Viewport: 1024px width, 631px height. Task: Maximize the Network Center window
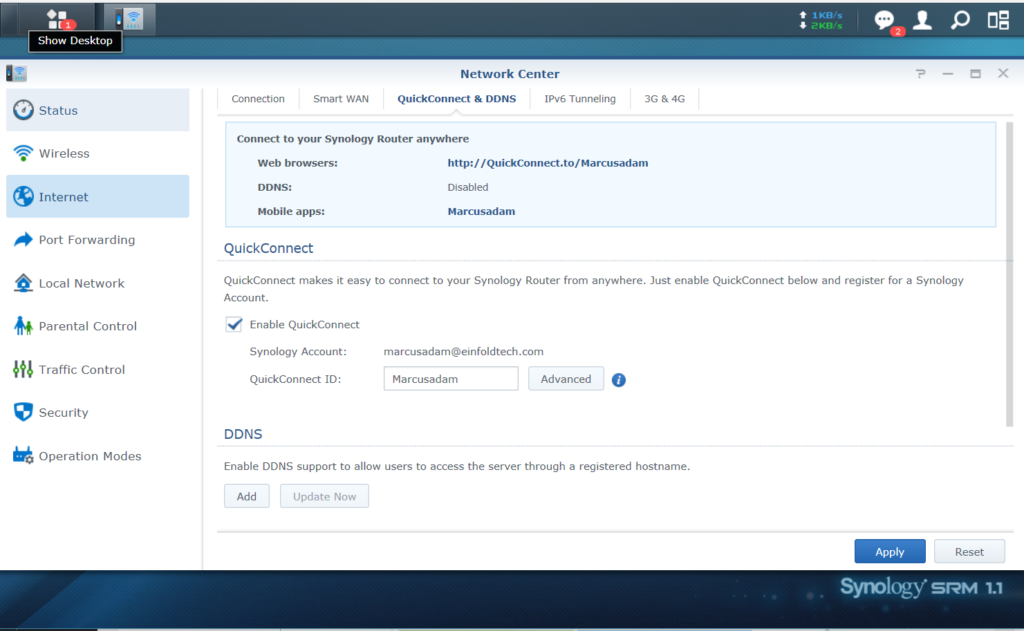tap(975, 74)
